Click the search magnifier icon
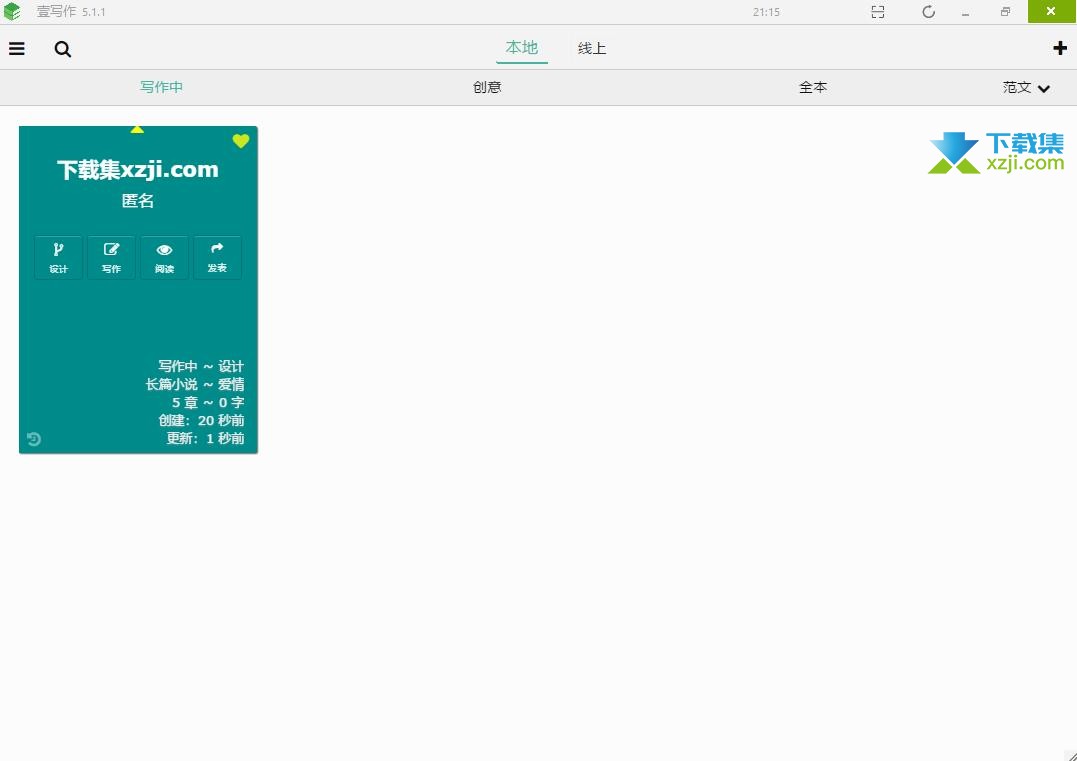This screenshot has height=761, width=1077. pyautogui.click(x=63, y=49)
